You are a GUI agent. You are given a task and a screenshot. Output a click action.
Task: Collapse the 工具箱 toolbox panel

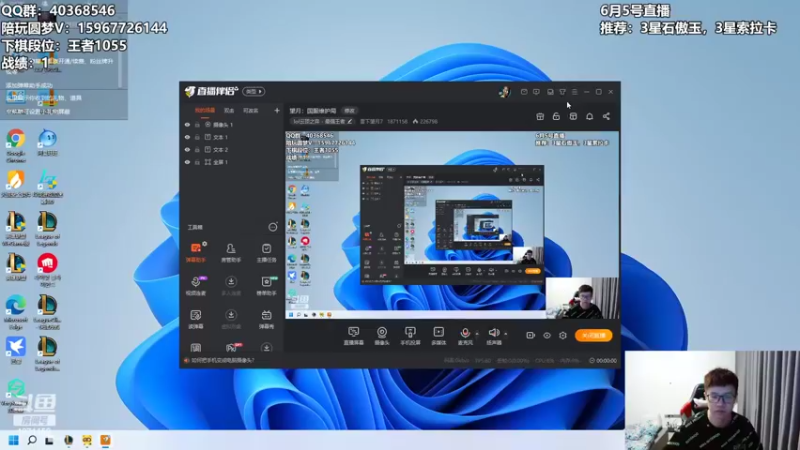[x=273, y=227]
